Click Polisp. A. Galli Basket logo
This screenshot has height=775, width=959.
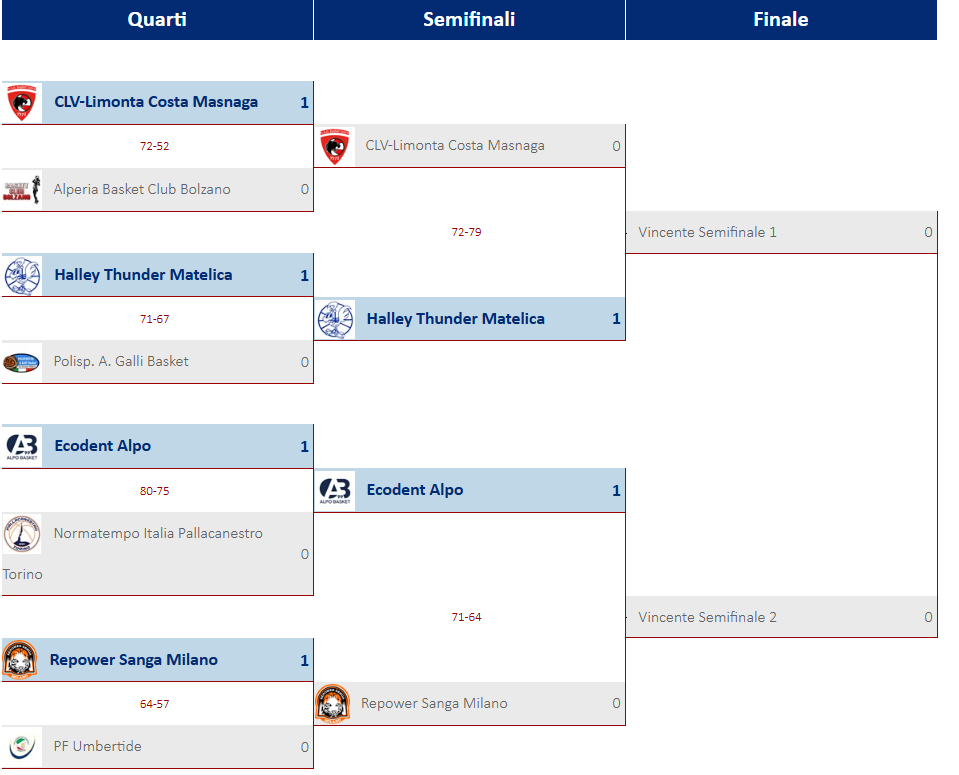[x=22, y=362]
